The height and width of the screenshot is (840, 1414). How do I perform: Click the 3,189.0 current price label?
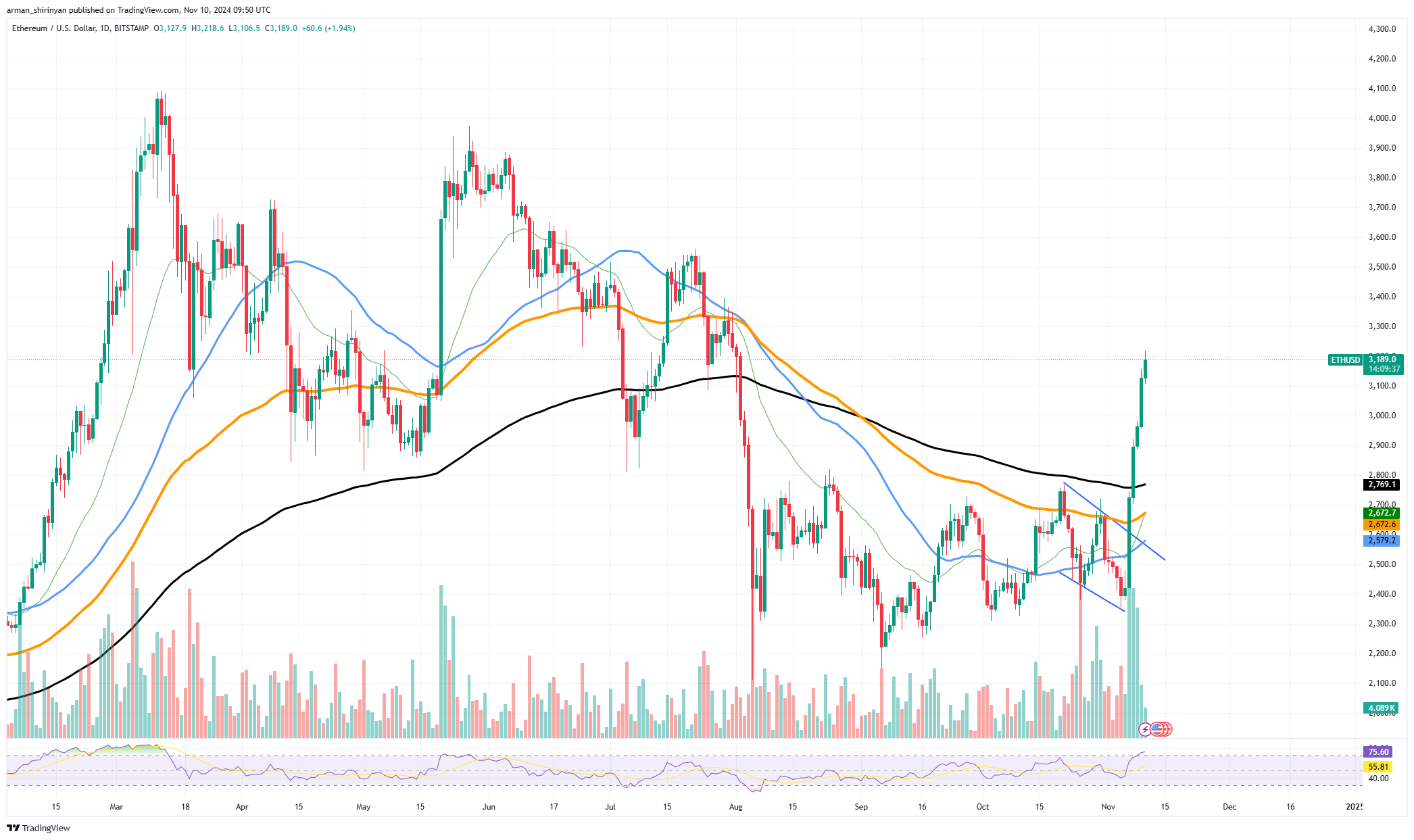(x=1383, y=360)
